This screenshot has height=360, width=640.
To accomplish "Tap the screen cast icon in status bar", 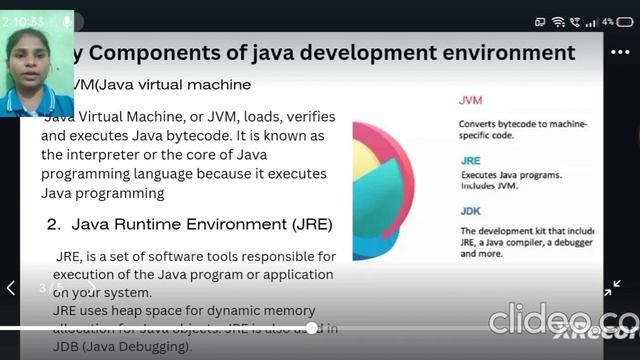I will click(x=540, y=22).
